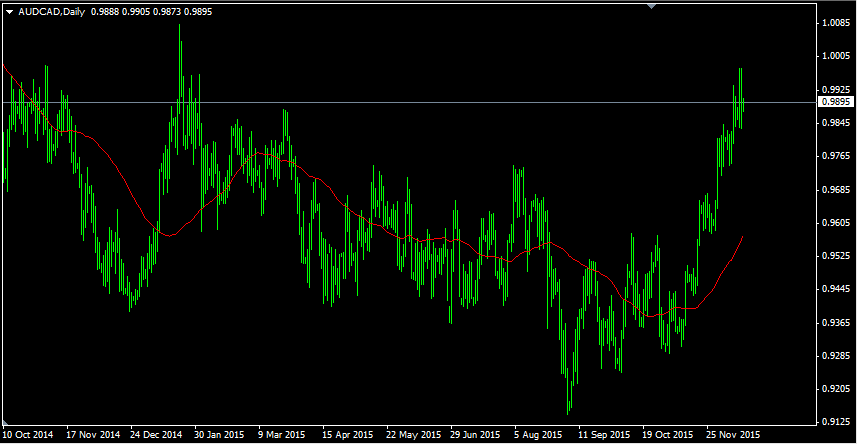857x444 pixels.
Task: Click the 25 Nov 2015 date label
Action: [x=733, y=435]
